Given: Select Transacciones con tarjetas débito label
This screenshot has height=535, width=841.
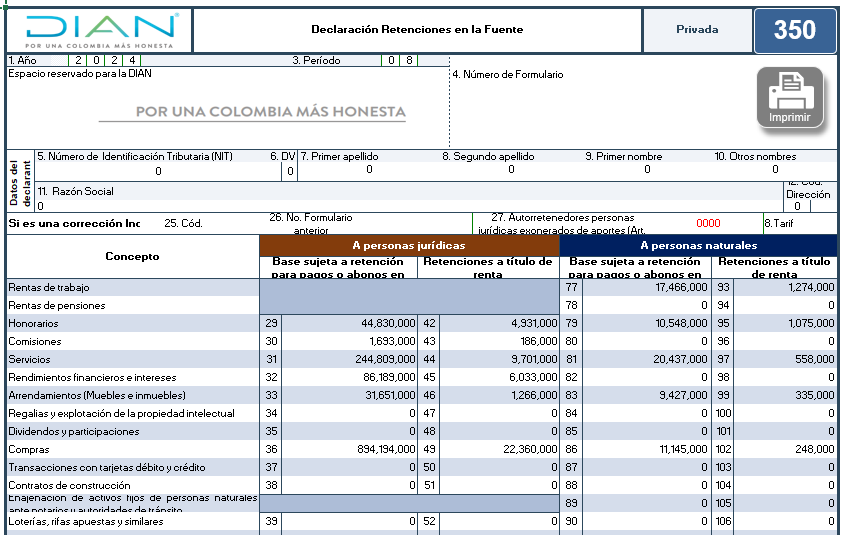Looking at the screenshot, I should point(107,467).
